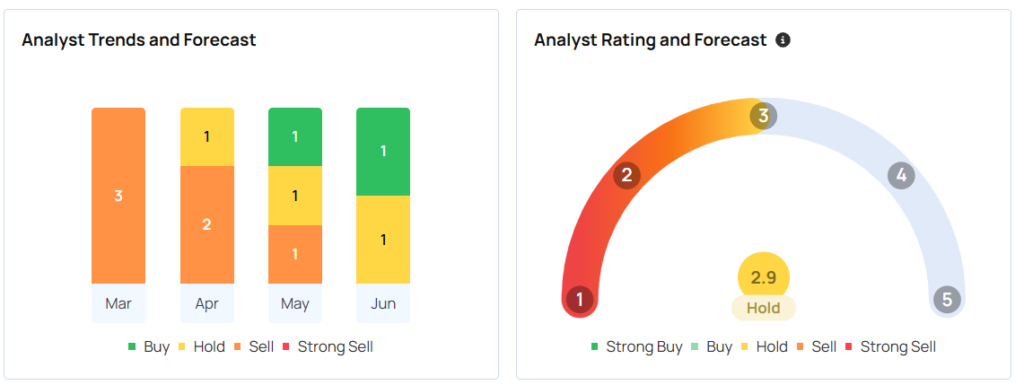Viewport: 1024px width, 385px height.
Task: Click April's yellow Hold segment
Action: tap(207, 137)
